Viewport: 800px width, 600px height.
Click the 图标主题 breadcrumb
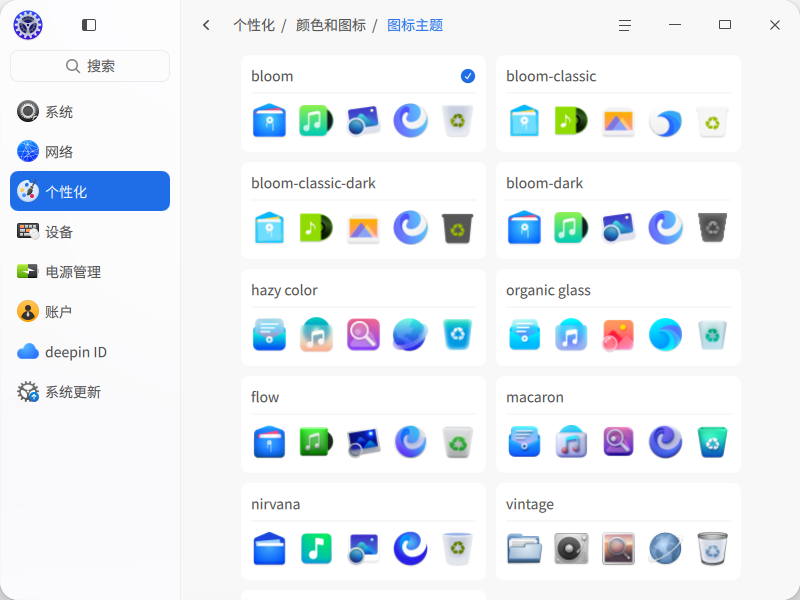(x=415, y=25)
